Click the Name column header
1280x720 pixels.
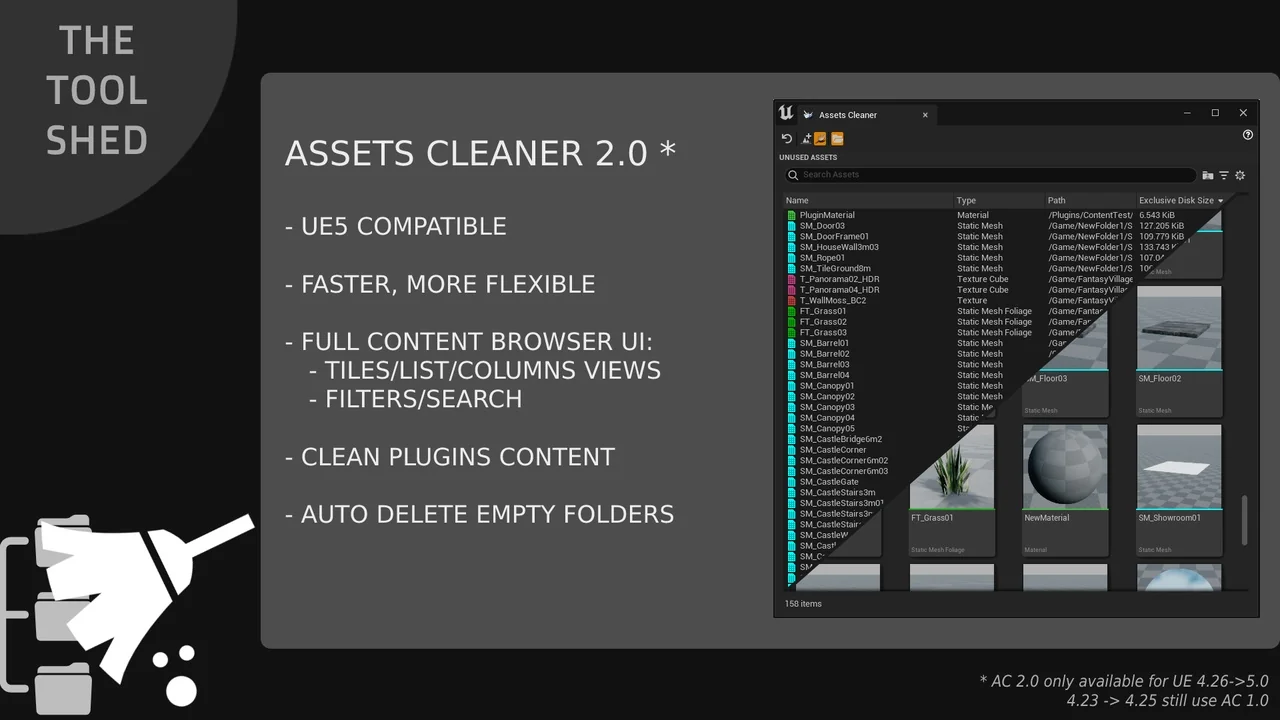[797, 201]
